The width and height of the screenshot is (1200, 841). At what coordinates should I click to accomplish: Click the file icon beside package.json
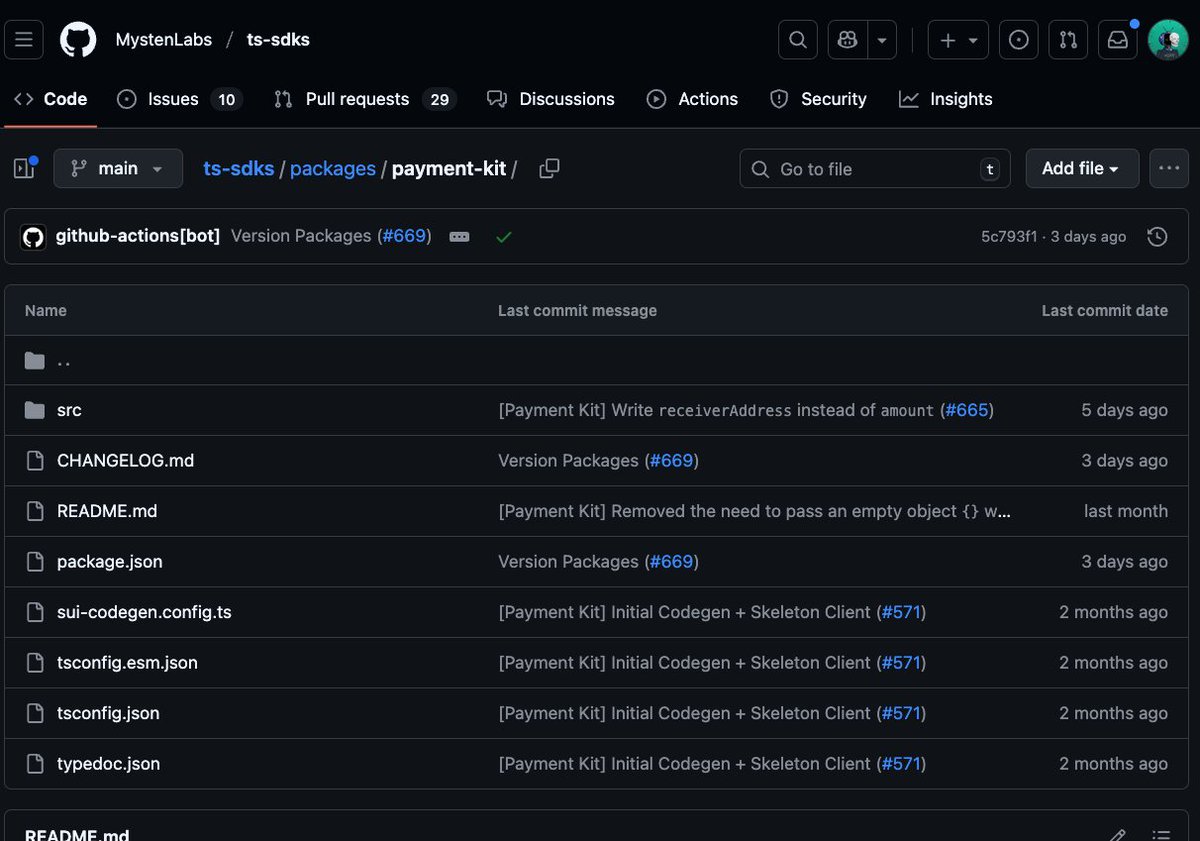point(35,562)
